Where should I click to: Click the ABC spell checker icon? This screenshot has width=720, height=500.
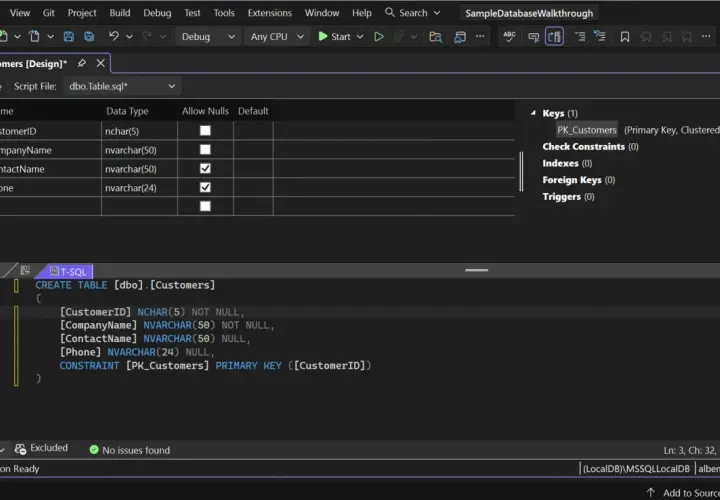509,37
